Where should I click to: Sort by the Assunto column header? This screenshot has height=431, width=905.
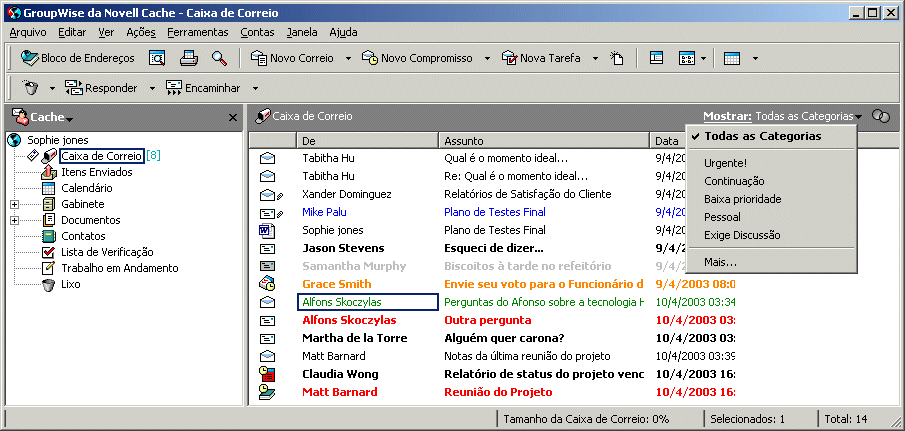click(544, 141)
